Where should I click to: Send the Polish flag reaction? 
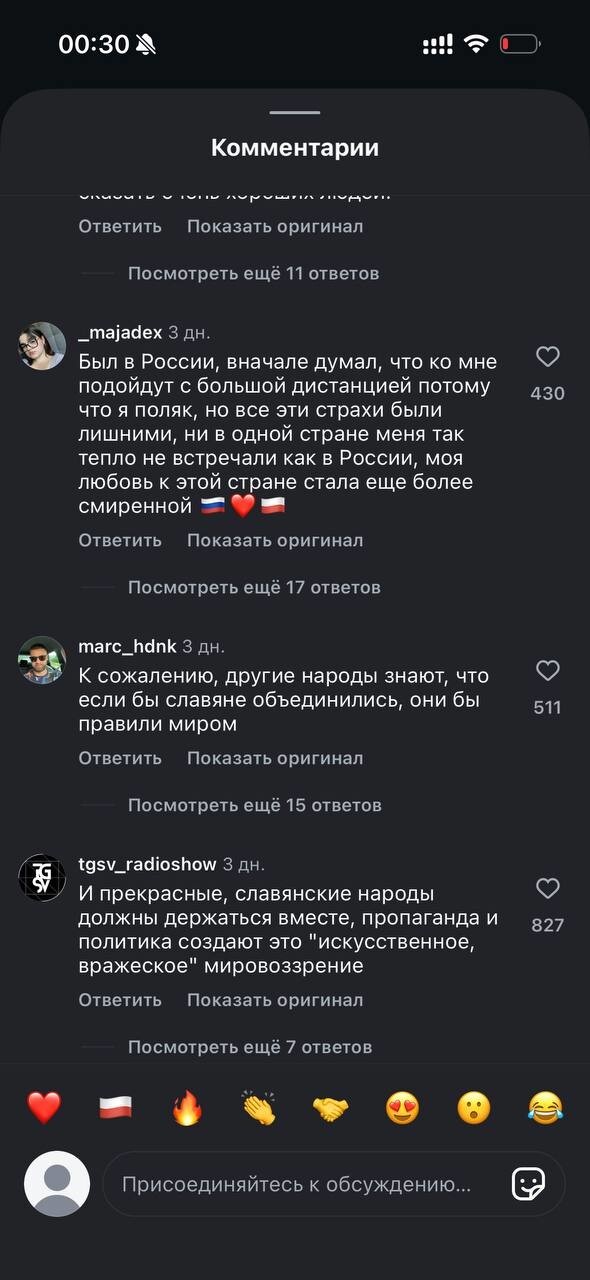coord(114,1106)
